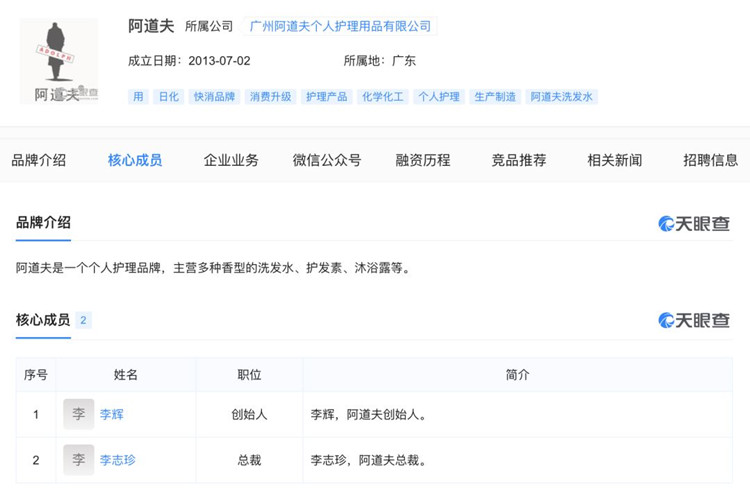Click the text 李志珍，阿道夫总裁。
This screenshot has width=750, height=497.
pyautogui.click(x=368, y=460)
